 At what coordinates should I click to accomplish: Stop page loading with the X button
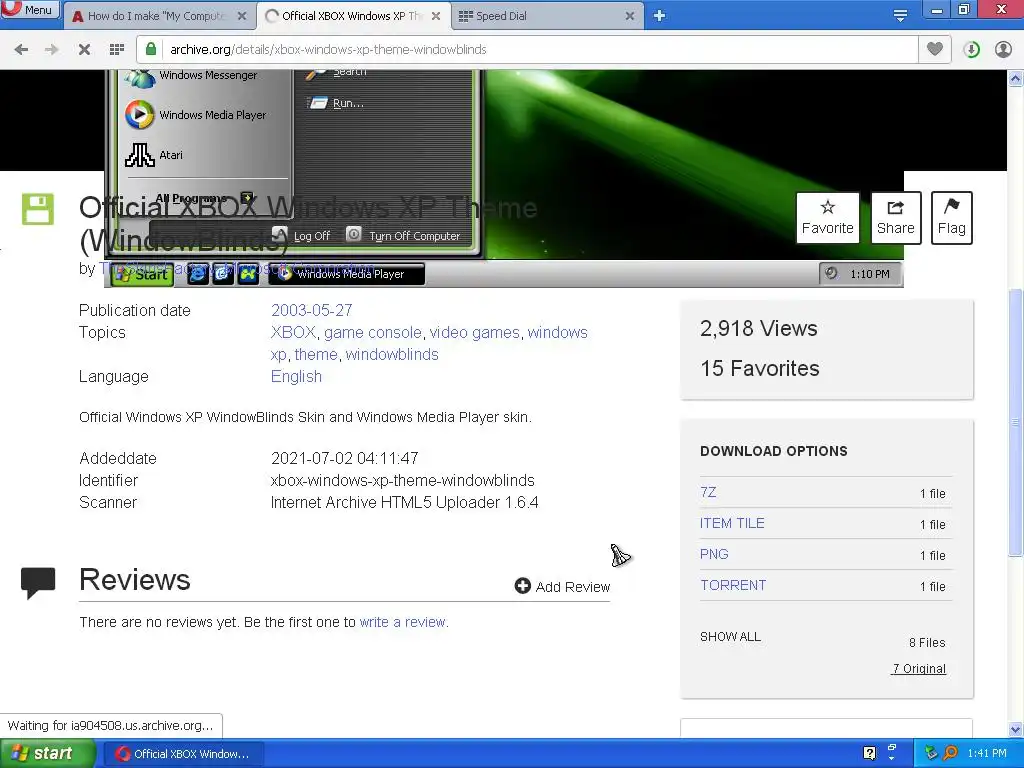(x=84, y=50)
